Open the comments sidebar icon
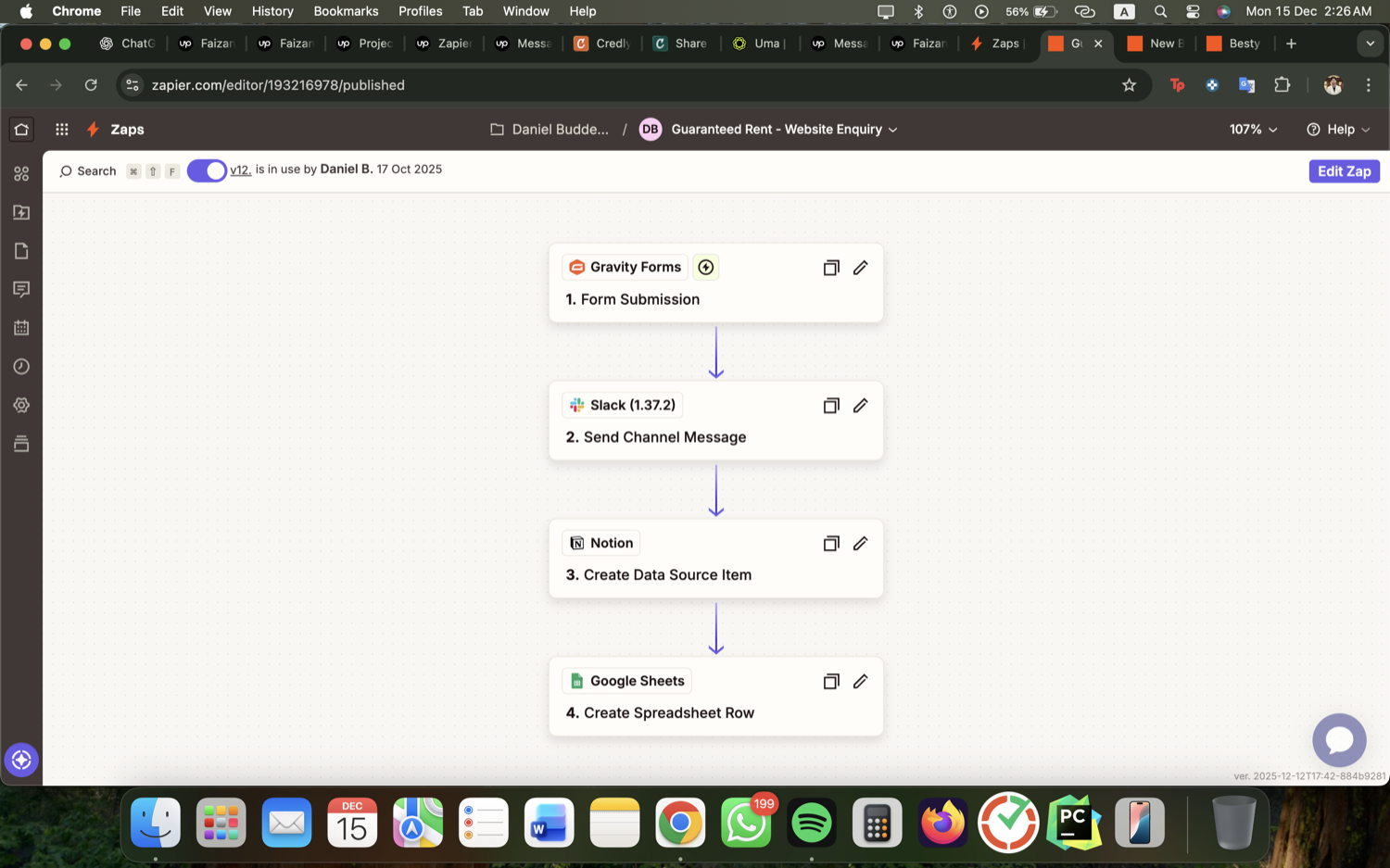Viewport: 1390px width, 868px height. point(21,290)
